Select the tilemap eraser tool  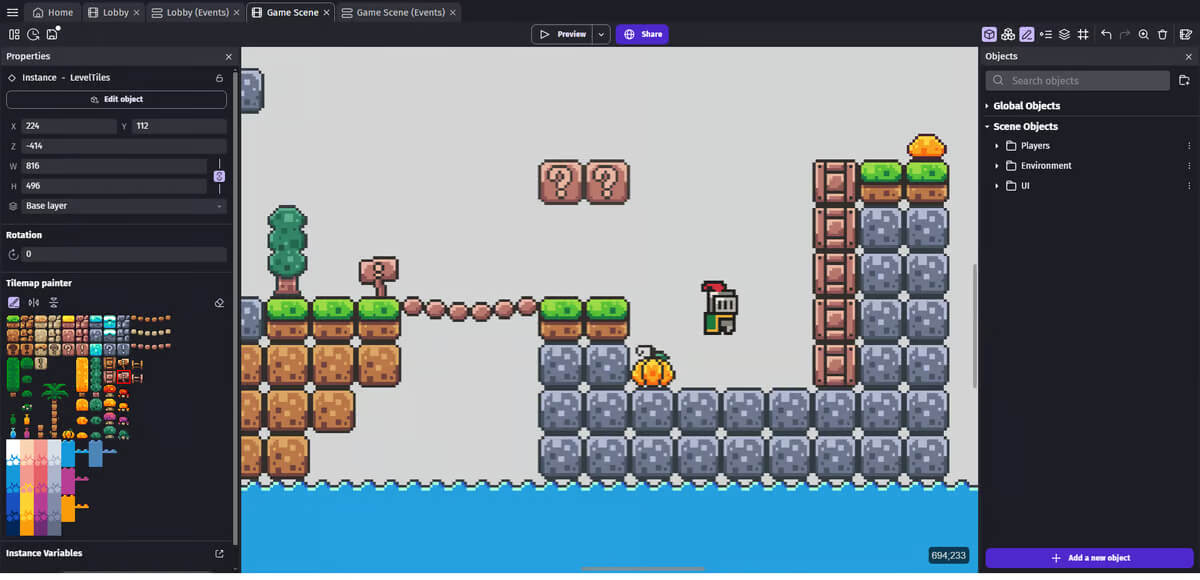click(x=220, y=302)
